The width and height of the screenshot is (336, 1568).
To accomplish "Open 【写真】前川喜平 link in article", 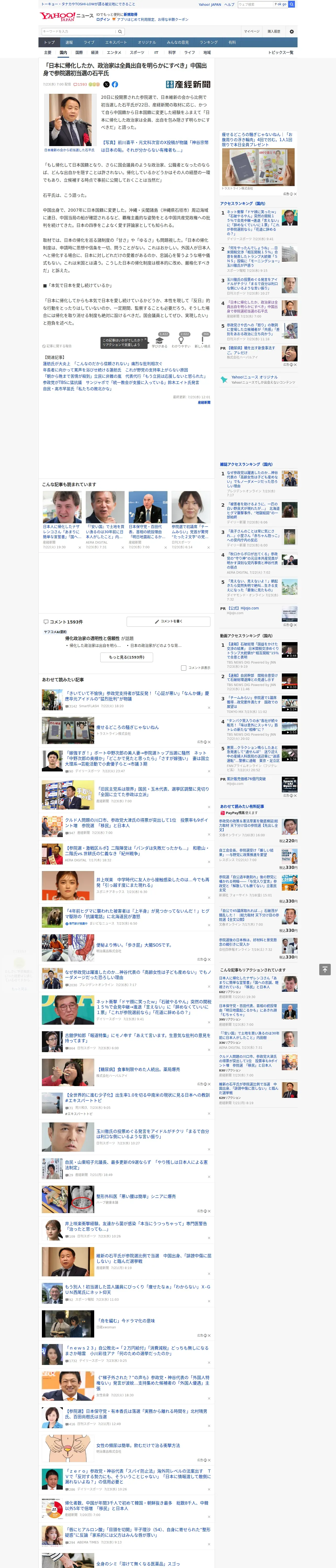I will pos(154,146).
